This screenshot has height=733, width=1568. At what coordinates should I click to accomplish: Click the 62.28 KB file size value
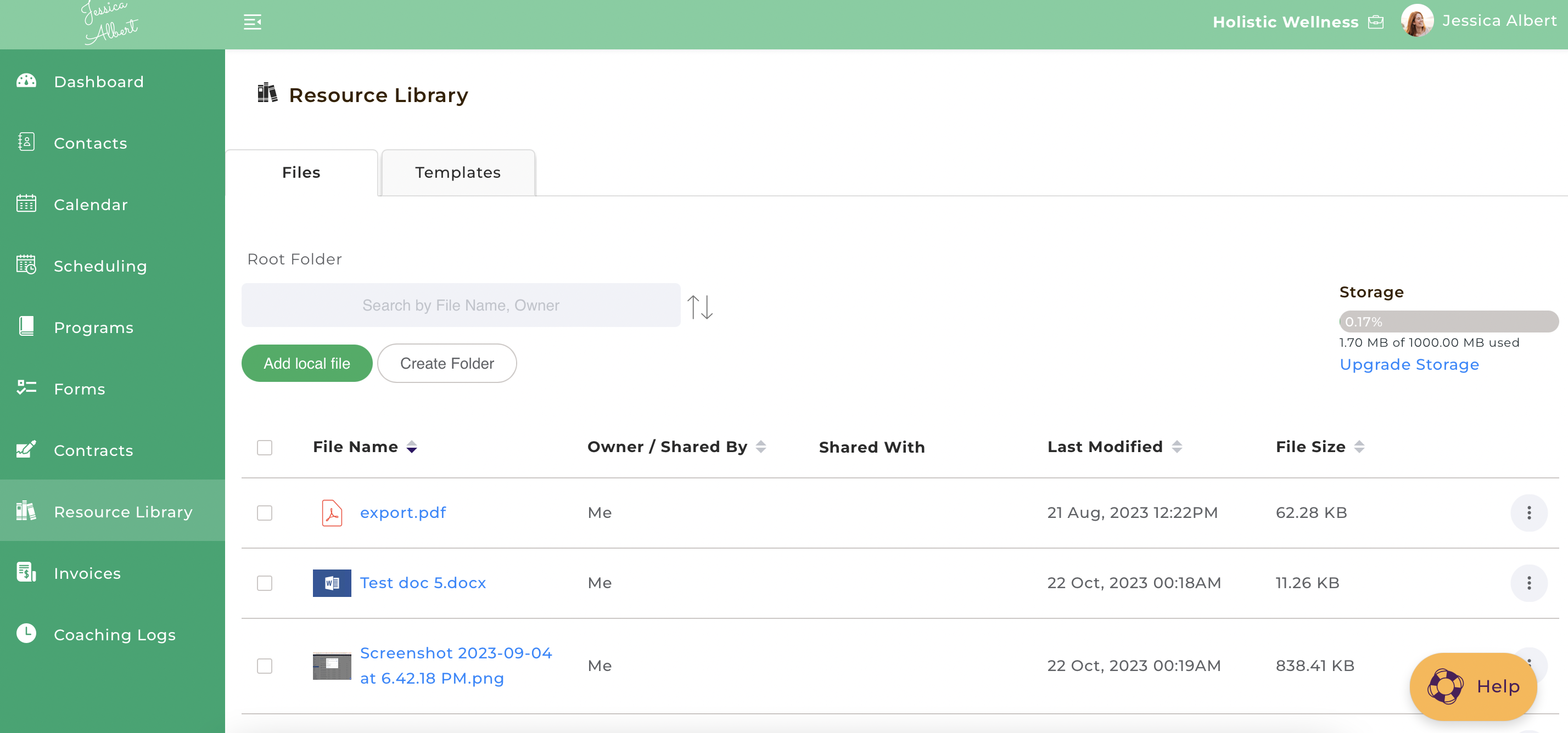pos(1311,513)
